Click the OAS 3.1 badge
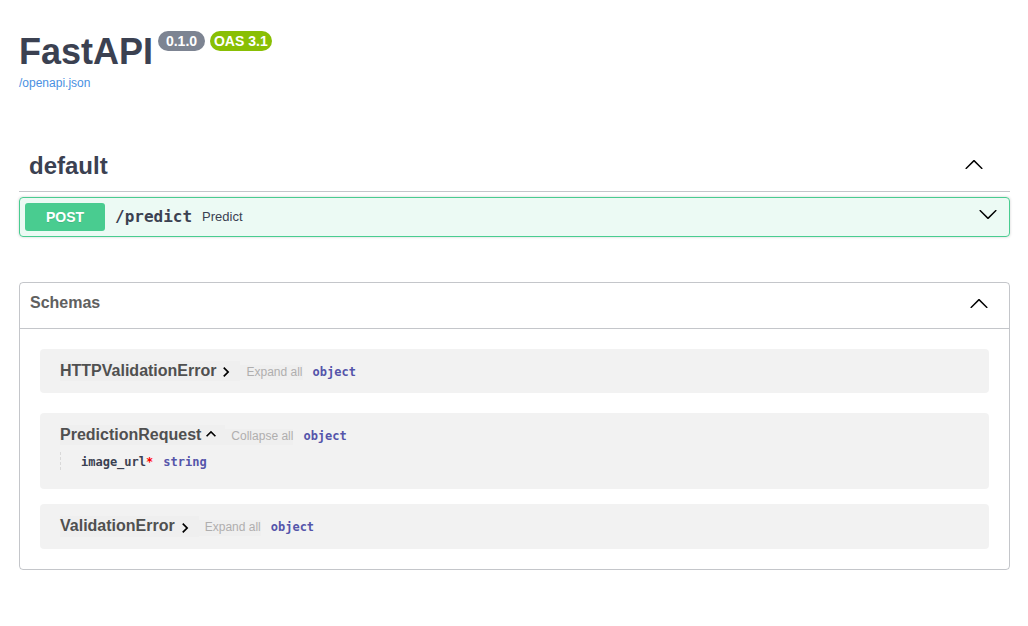The width and height of the screenshot is (1028, 626). point(241,41)
